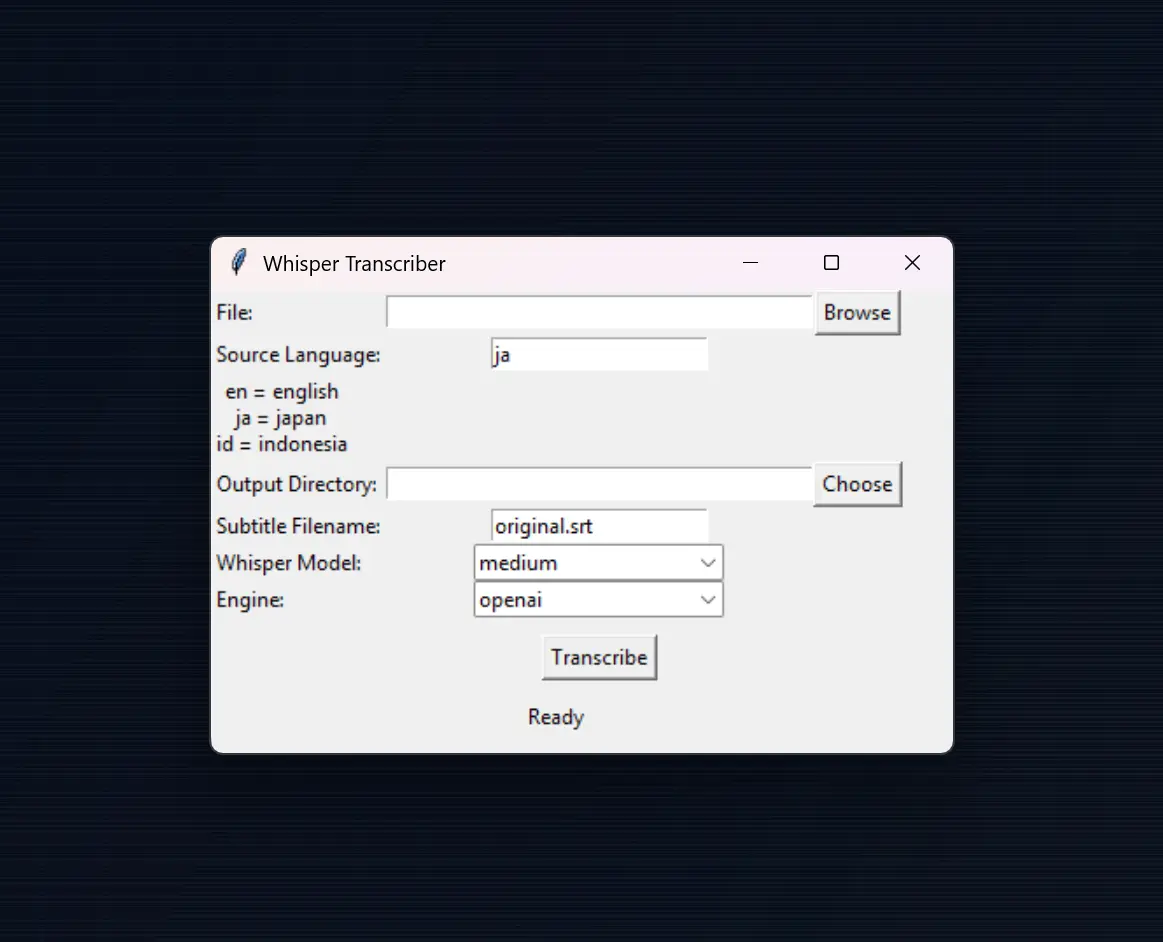
Task: Click the openai engine label in combo box
Action: [x=512, y=599]
